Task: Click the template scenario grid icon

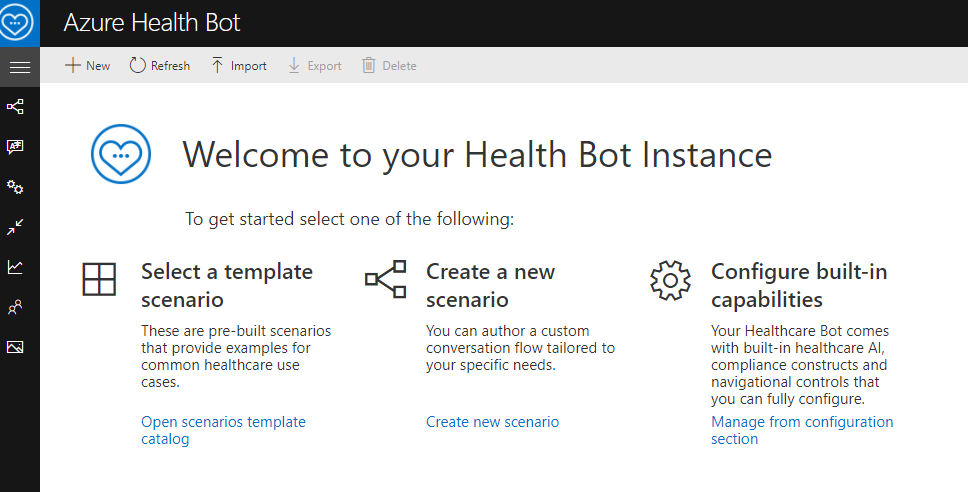Action: tap(100, 279)
